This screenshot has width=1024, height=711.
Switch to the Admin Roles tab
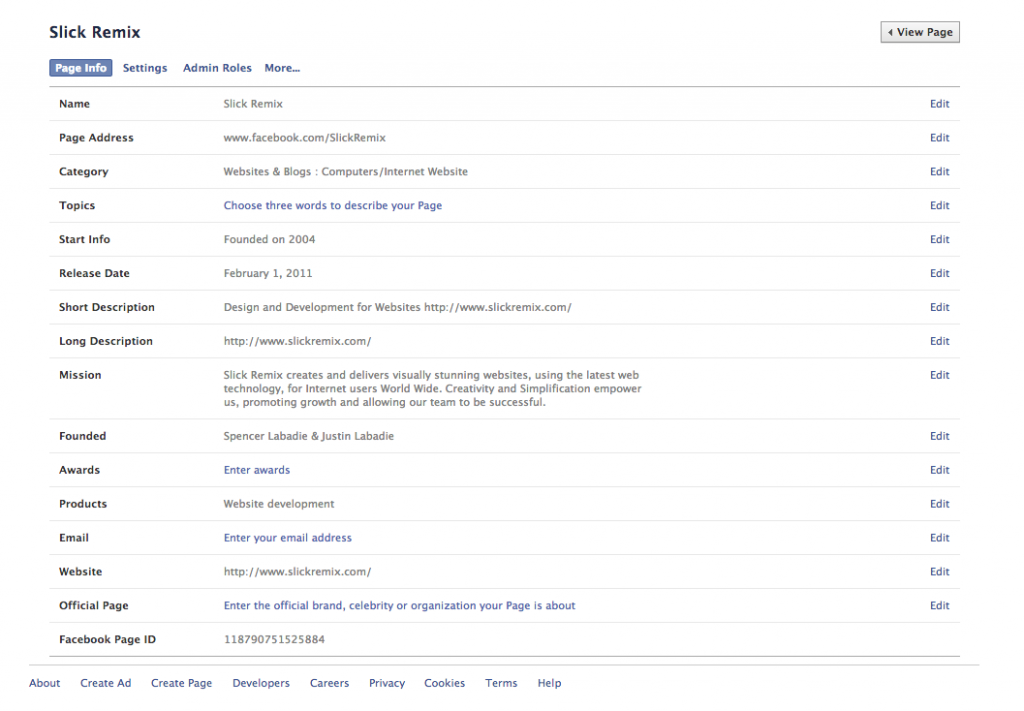[217, 68]
